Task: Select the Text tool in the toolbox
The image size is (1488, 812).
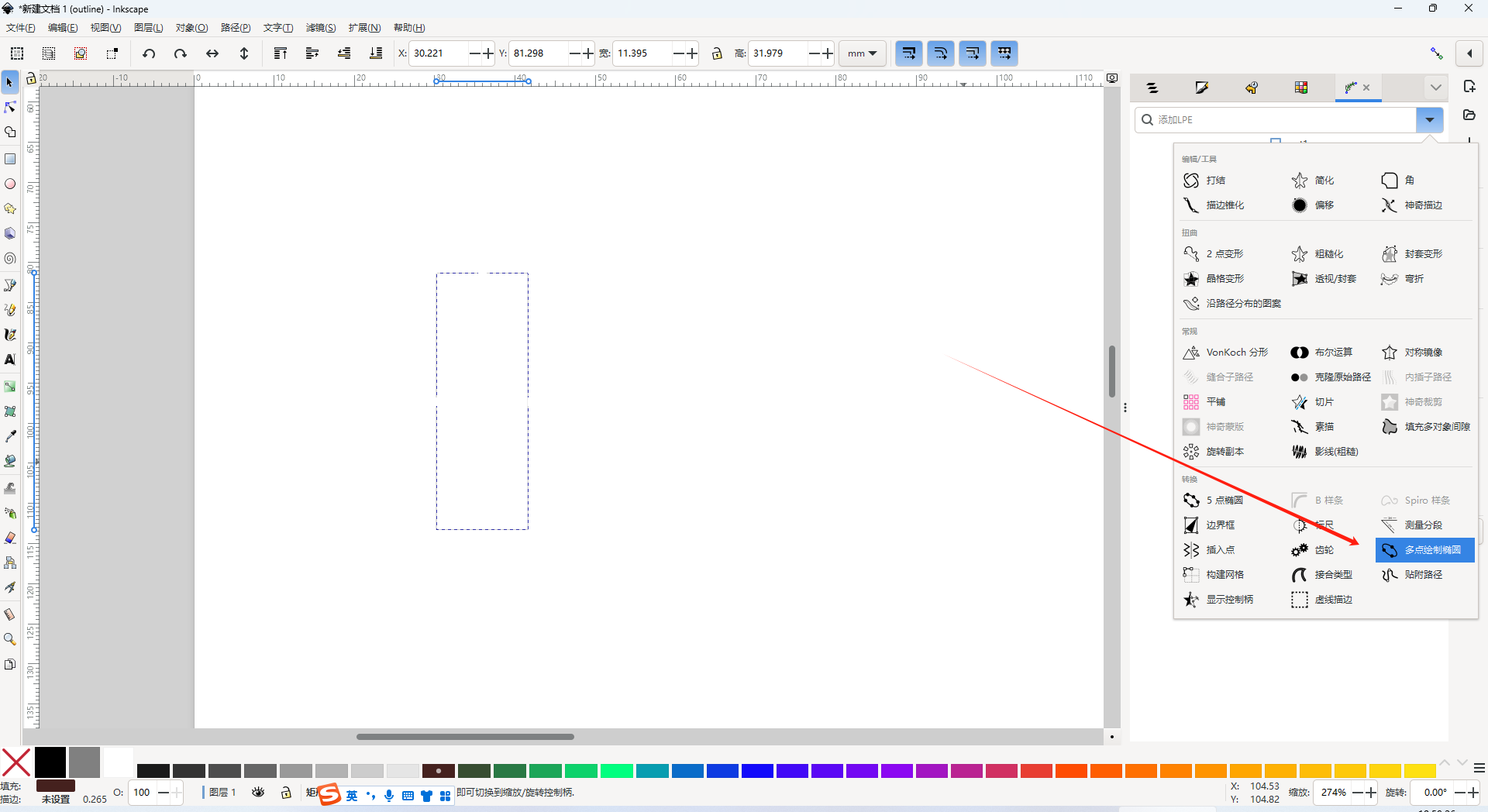Action: (x=10, y=360)
